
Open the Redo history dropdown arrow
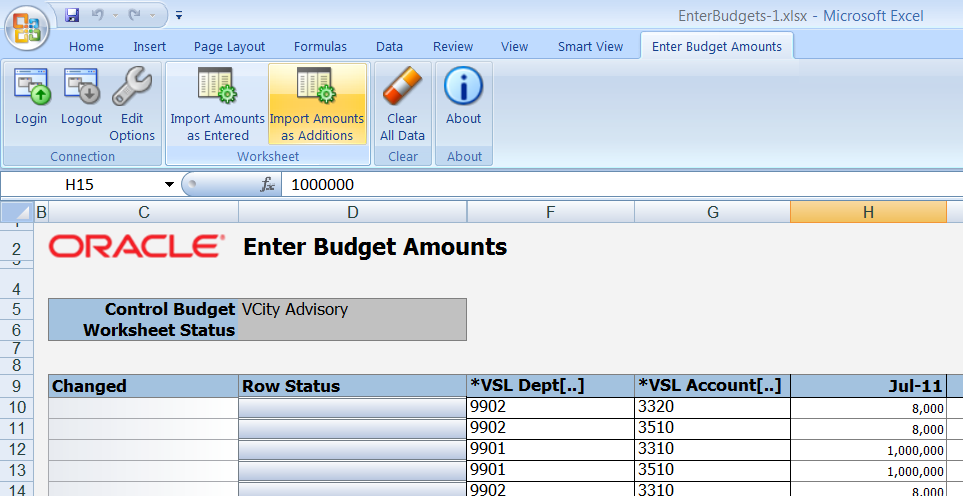tap(152, 15)
